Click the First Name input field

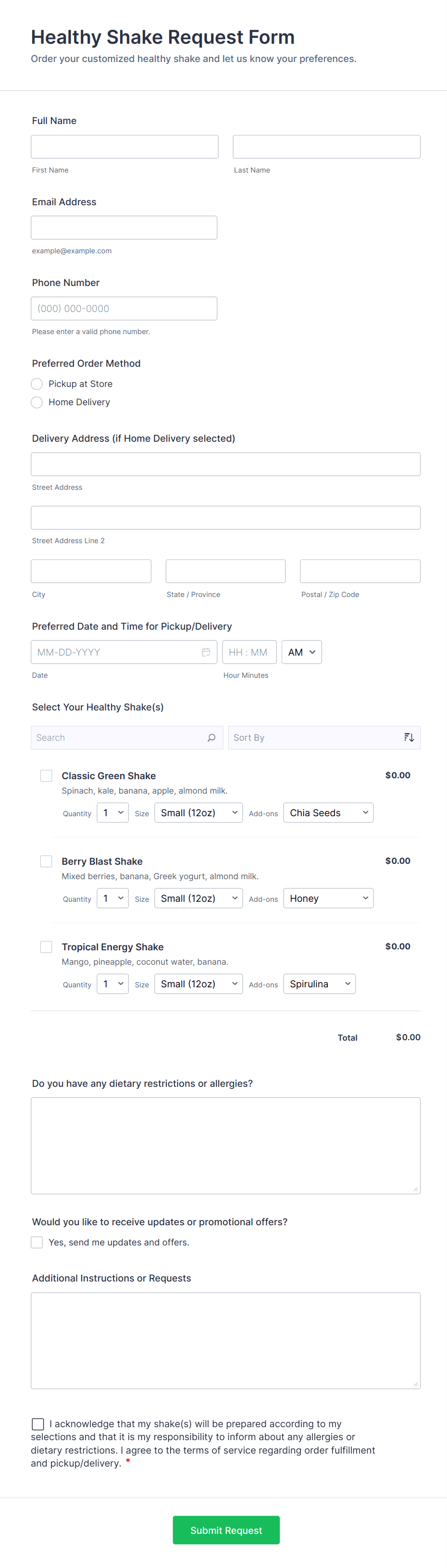tap(125, 147)
